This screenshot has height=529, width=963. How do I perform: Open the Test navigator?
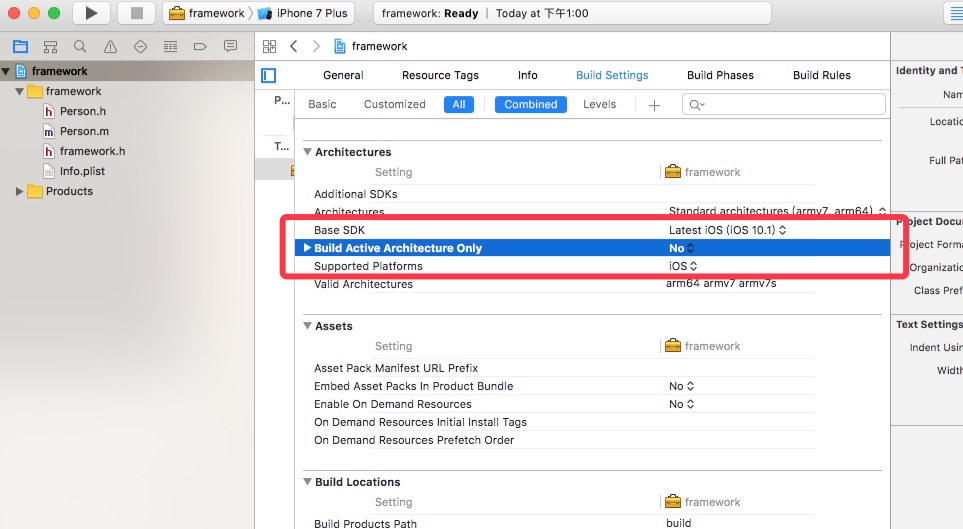[140, 46]
